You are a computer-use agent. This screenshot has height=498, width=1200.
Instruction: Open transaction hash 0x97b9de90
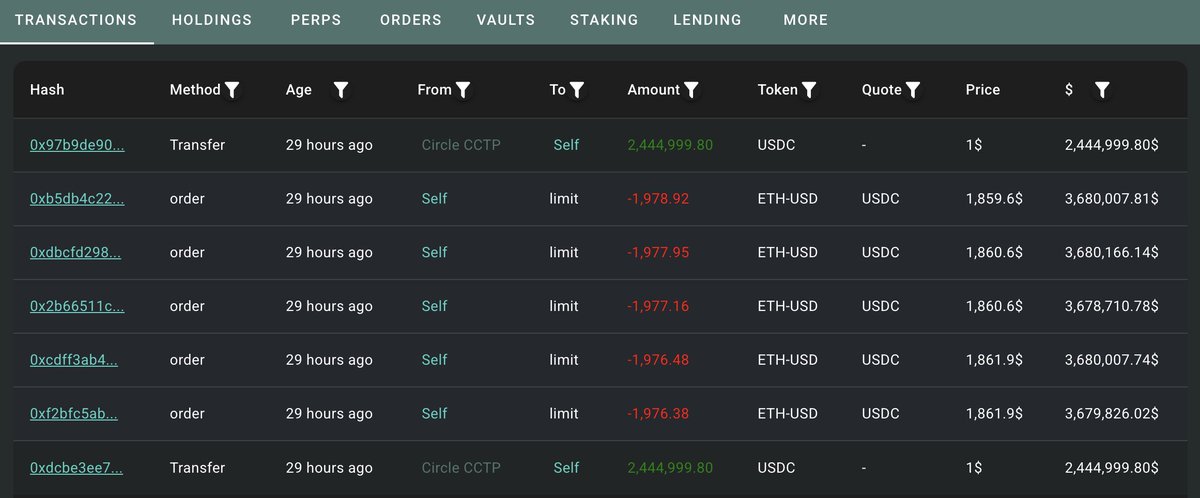click(x=77, y=145)
